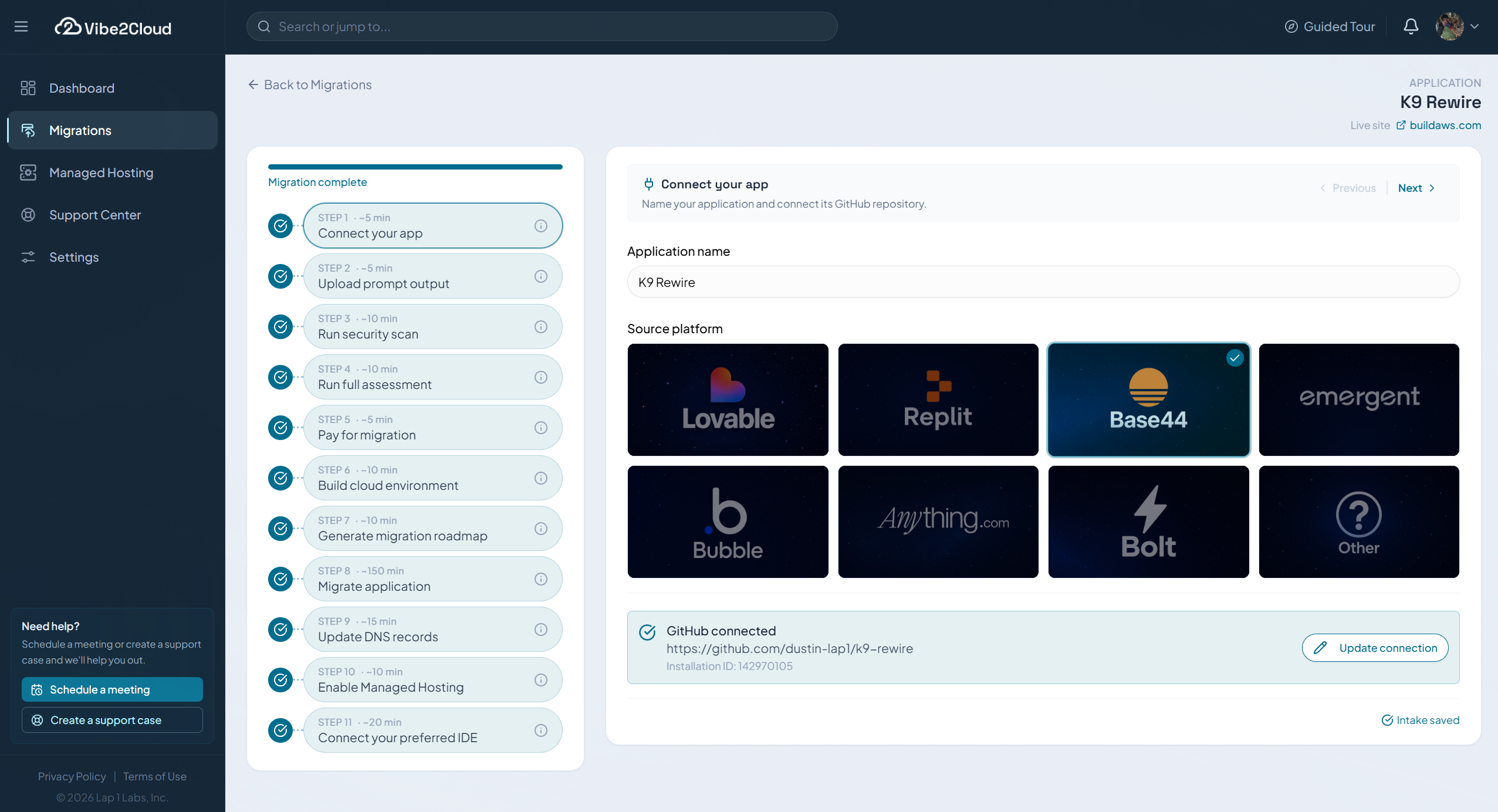
Task: Select Step 5 Pay for migration
Action: pos(432,428)
